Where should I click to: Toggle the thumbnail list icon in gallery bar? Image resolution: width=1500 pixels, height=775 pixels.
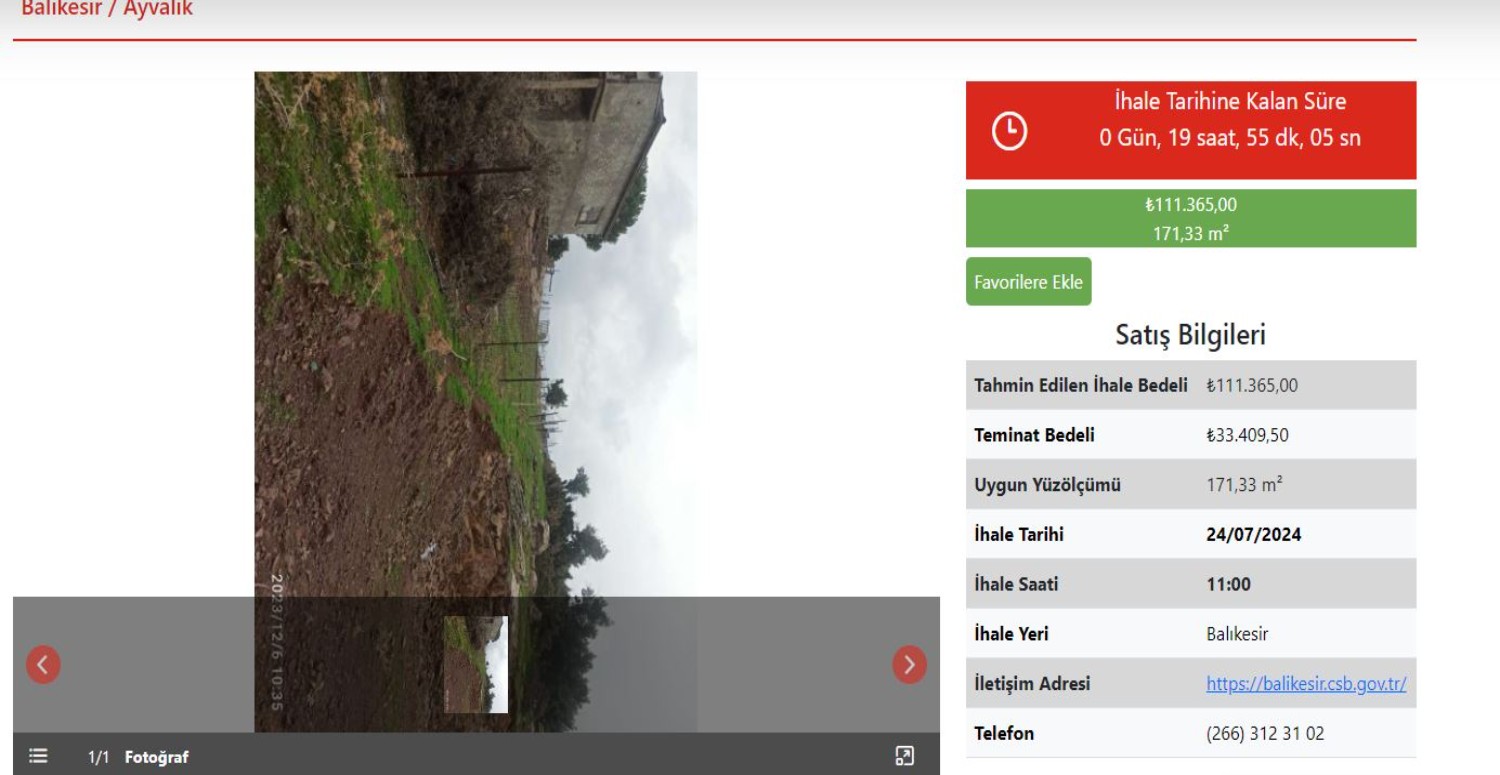click(38, 756)
